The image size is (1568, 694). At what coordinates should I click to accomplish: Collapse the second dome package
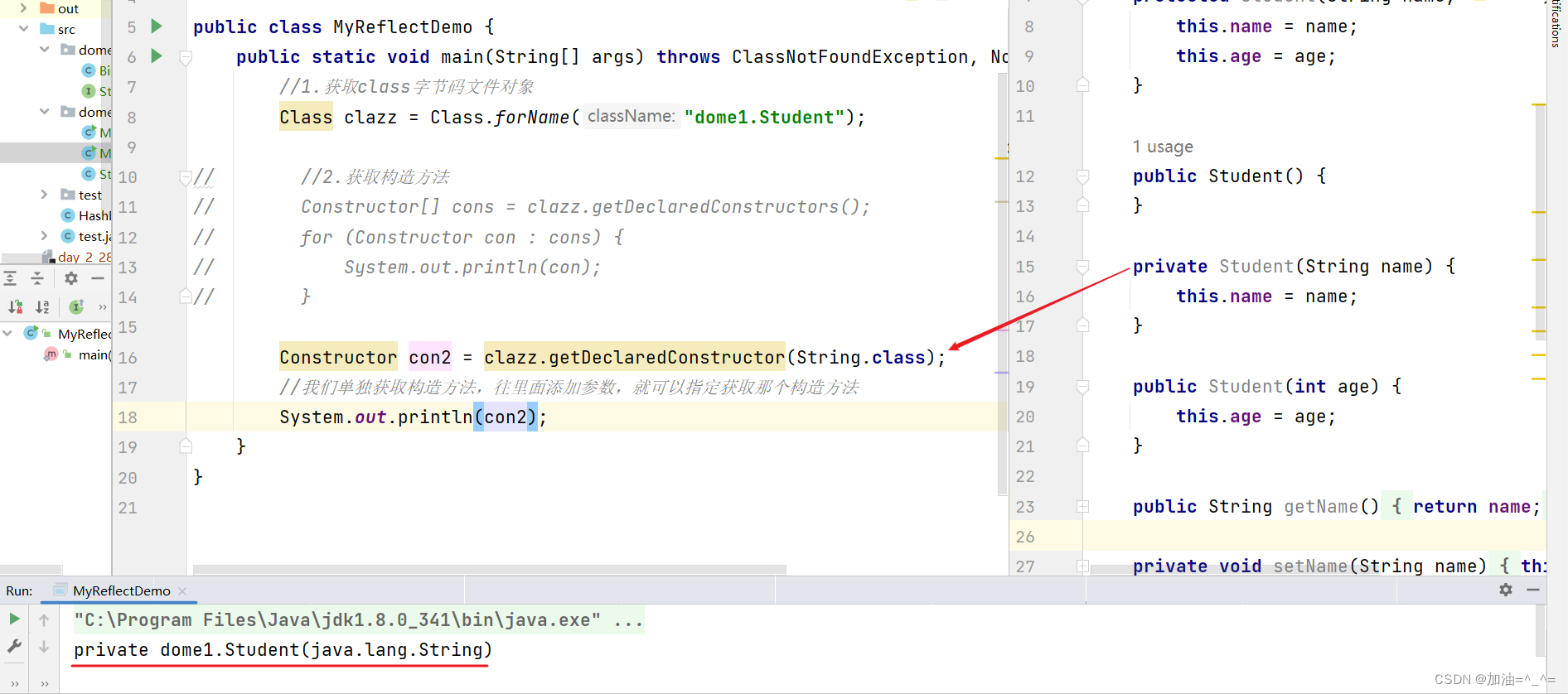(x=44, y=112)
